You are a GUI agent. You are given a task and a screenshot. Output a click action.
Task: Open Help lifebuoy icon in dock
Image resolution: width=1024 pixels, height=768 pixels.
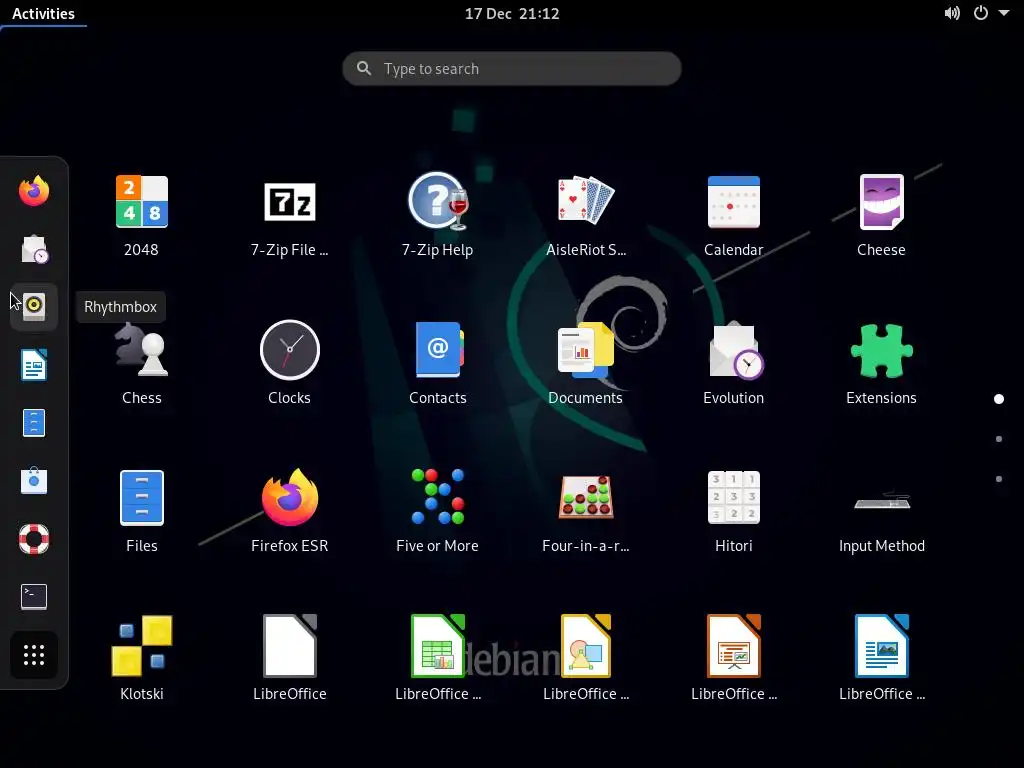point(34,539)
